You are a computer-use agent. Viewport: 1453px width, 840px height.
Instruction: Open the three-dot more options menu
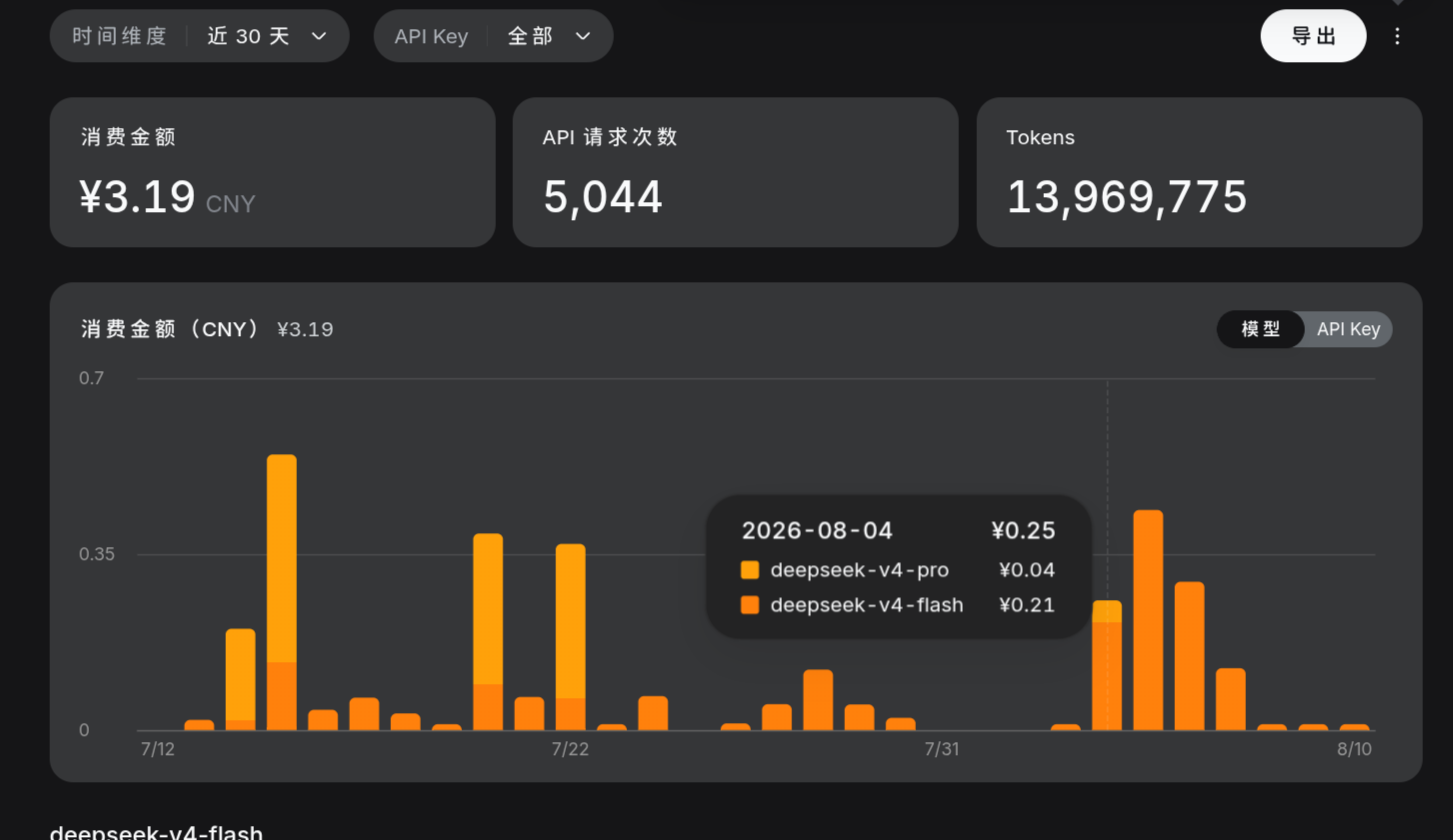(1397, 36)
